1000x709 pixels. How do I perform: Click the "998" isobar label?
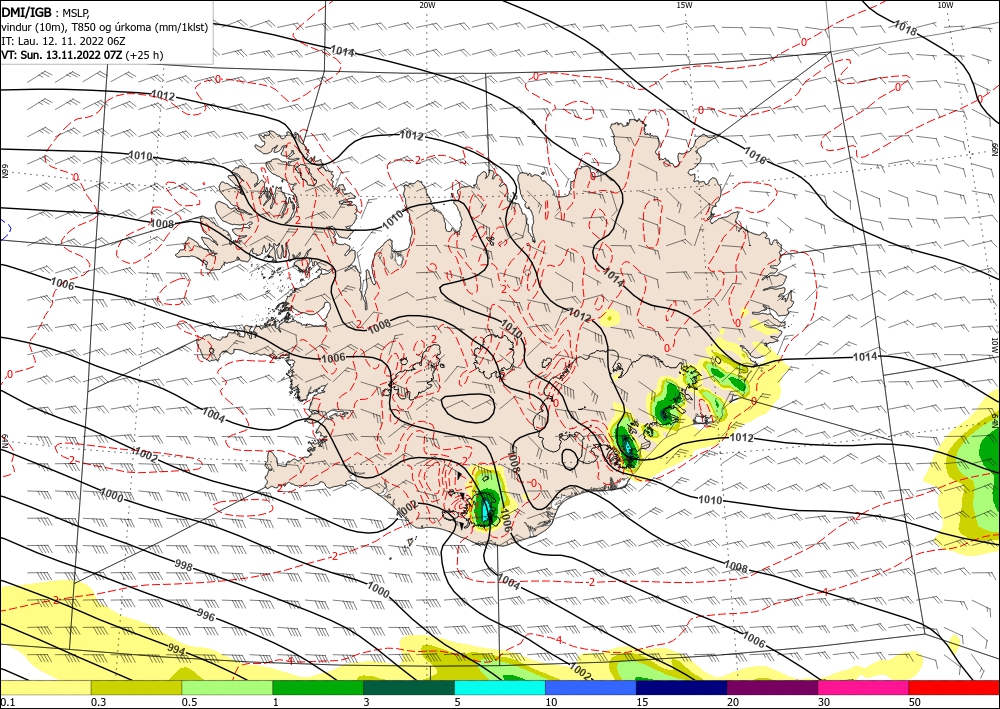point(183,565)
